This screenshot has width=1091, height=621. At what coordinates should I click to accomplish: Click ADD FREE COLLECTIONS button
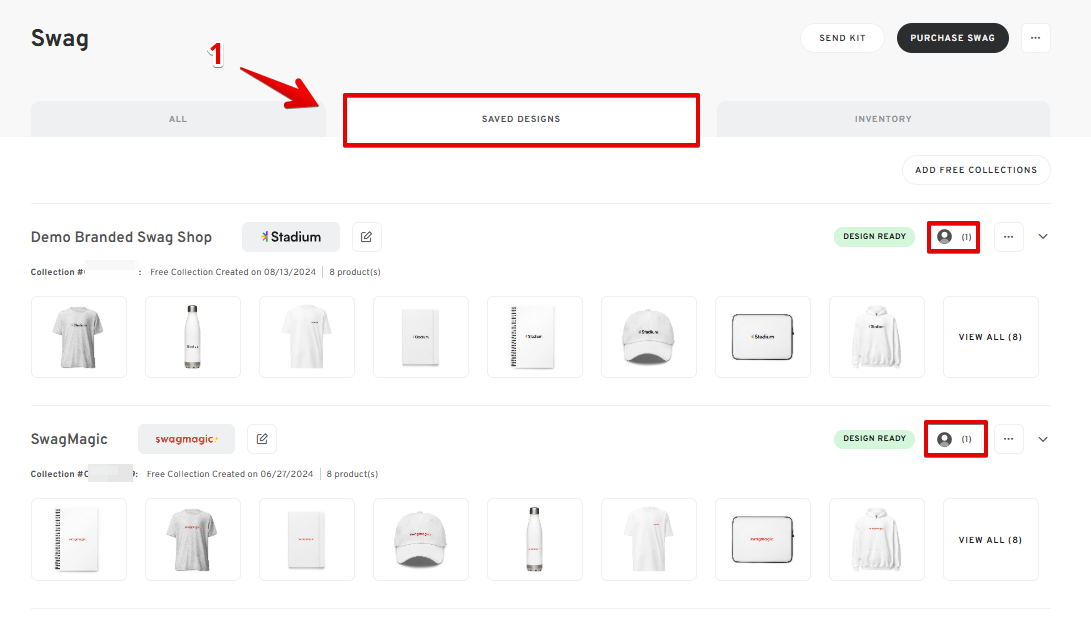pos(976,170)
